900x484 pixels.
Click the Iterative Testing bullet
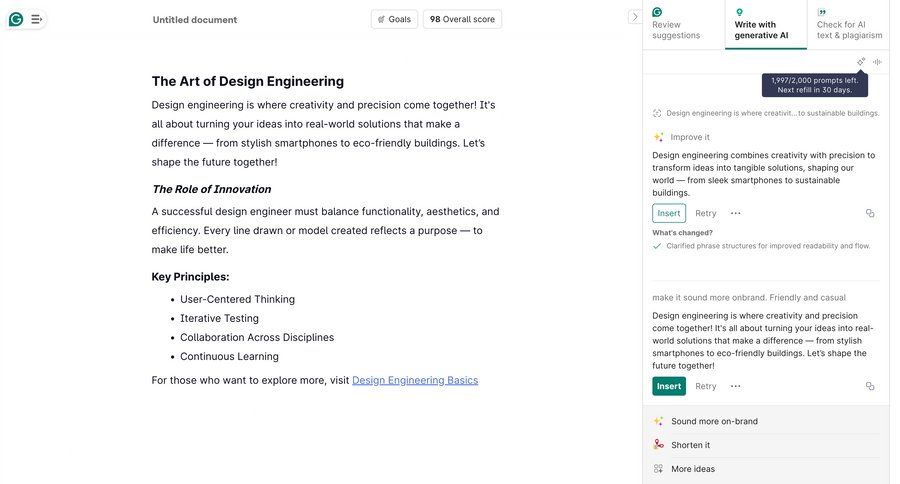click(219, 318)
